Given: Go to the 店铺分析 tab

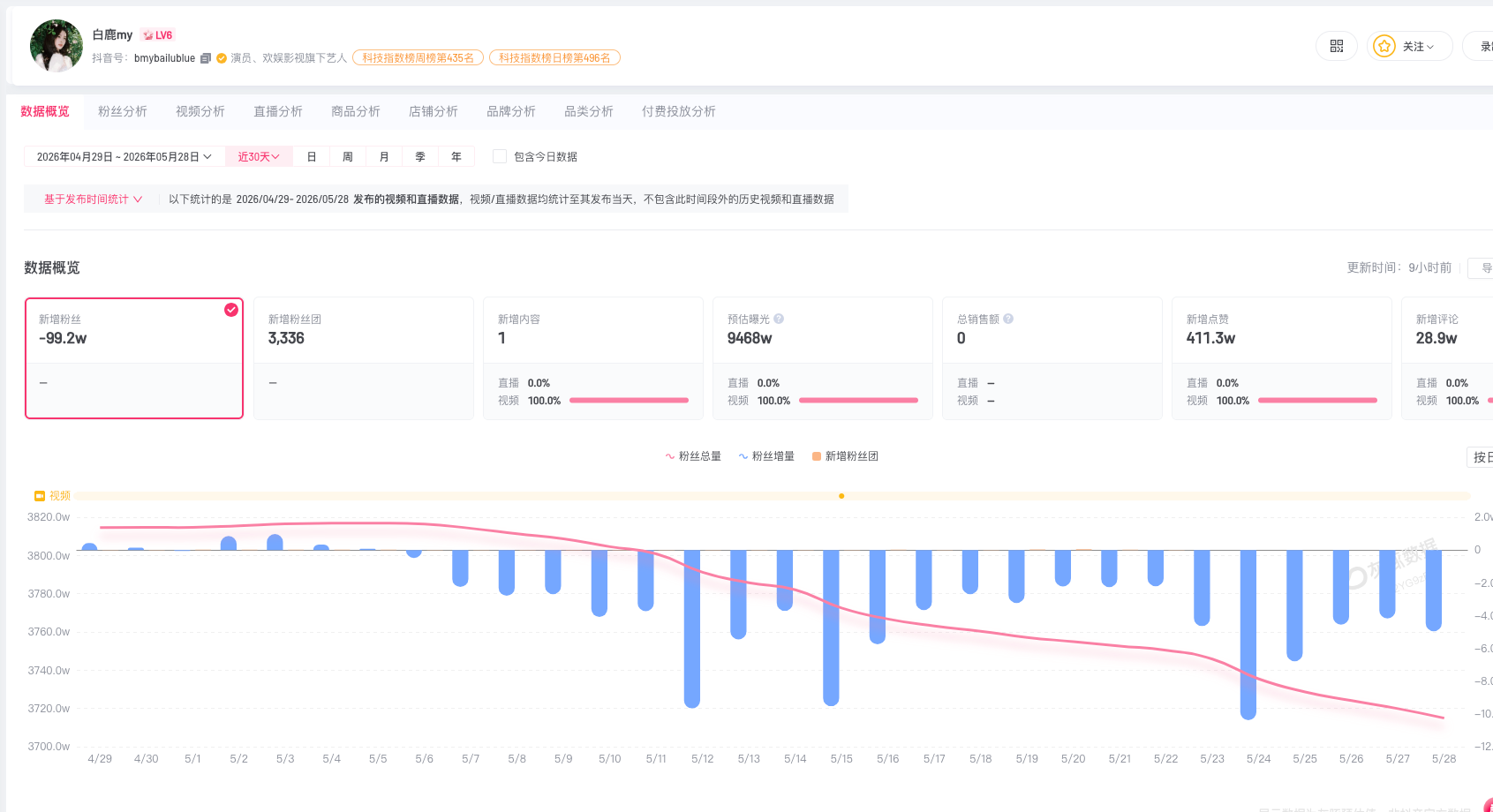Looking at the screenshot, I should point(434,111).
